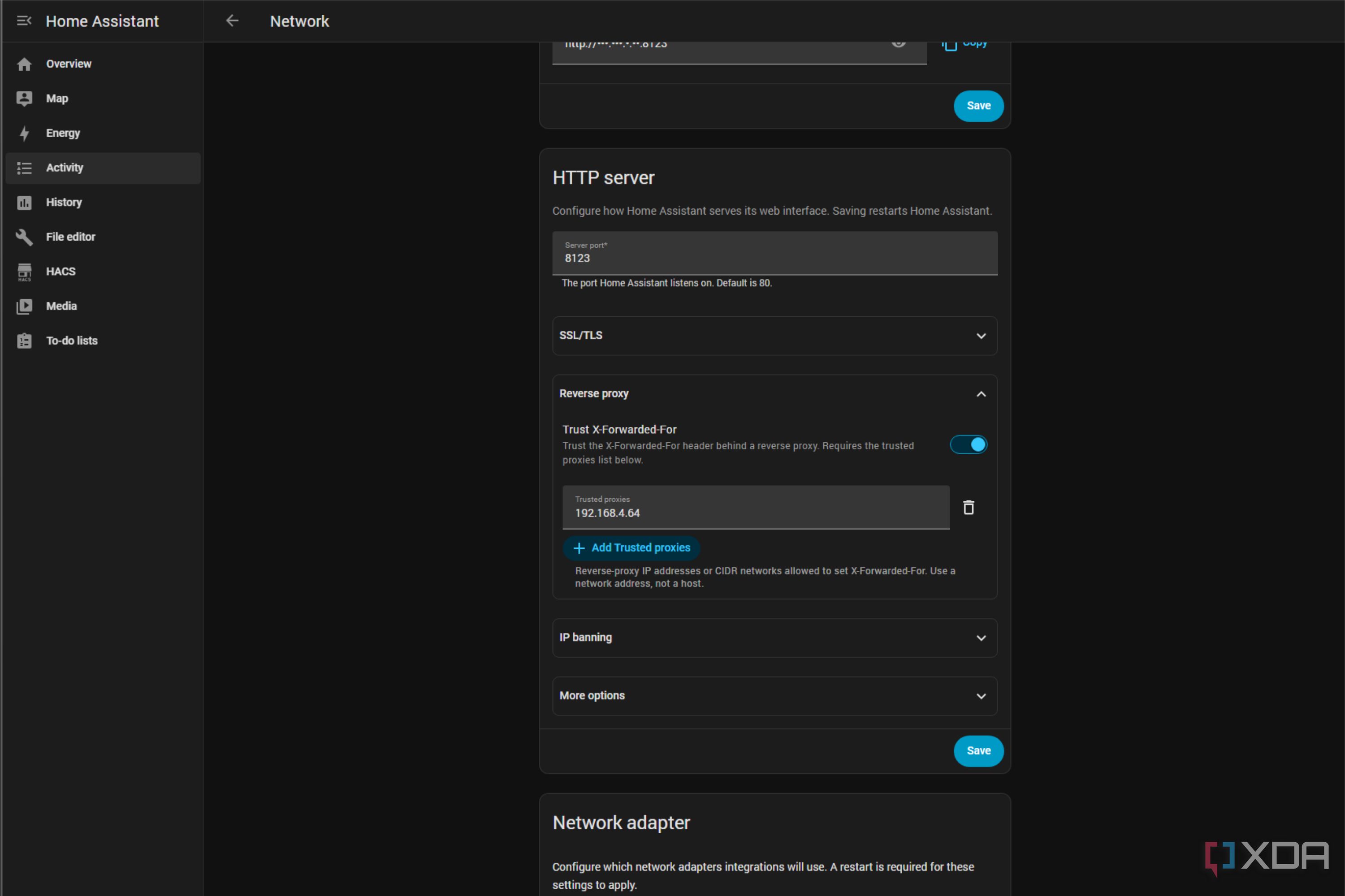
Task: Click the Map person icon
Action: (24, 98)
